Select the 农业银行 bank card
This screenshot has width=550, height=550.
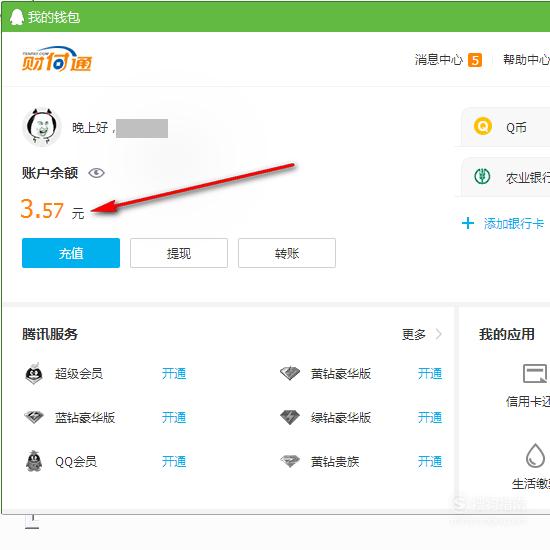pos(505,177)
